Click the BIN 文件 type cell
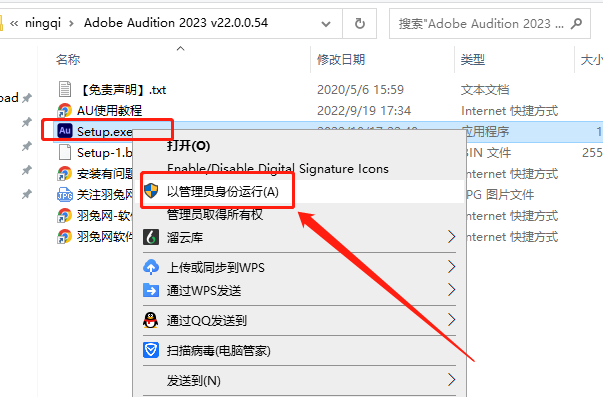 pyautogui.click(x=488, y=153)
